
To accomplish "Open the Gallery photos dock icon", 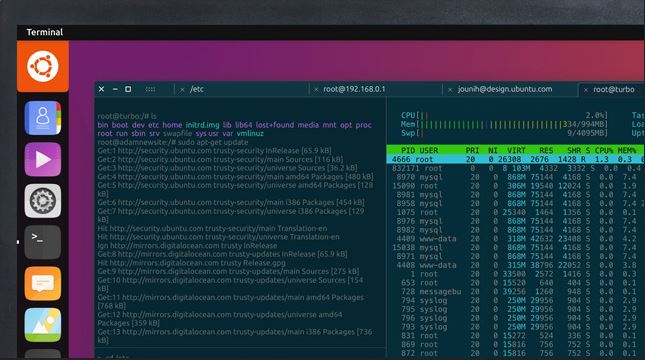I will click(x=43, y=325).
